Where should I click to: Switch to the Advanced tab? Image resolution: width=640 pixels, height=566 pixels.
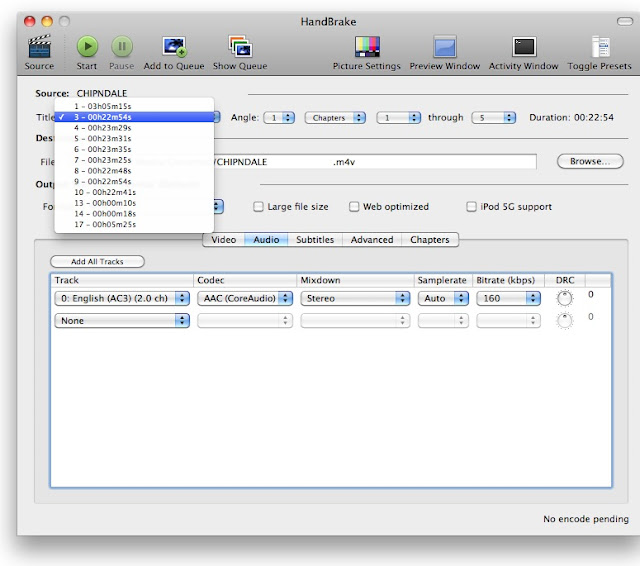coord(372,240)
